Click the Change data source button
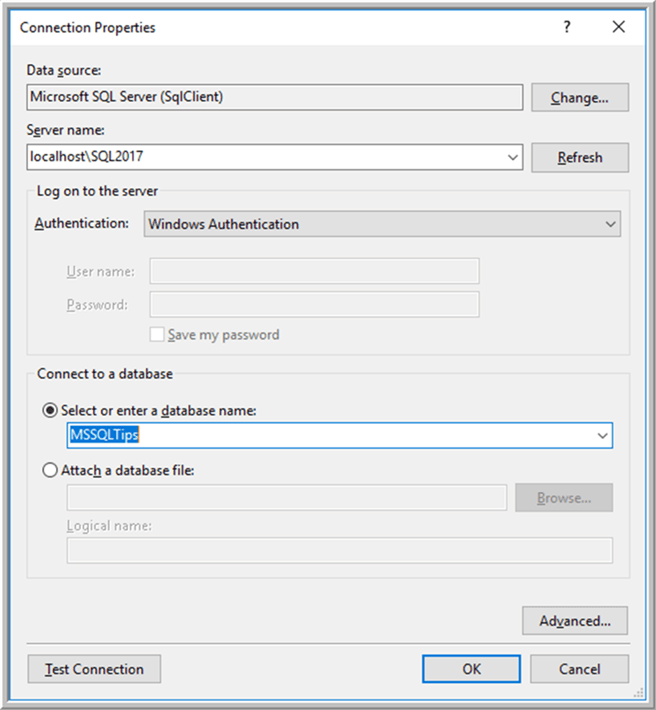The height and width of the screenshot is (710, 656). point(579,97)
